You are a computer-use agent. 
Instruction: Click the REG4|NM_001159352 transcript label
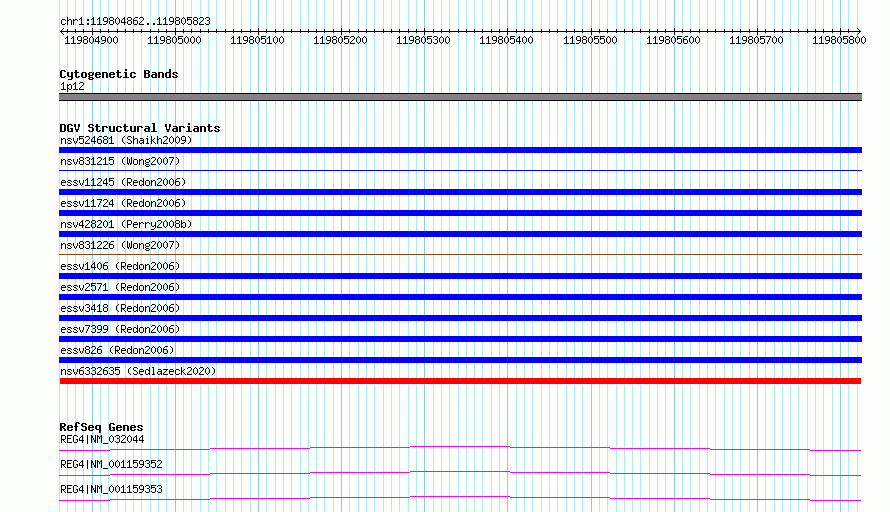tap(111, 464)
